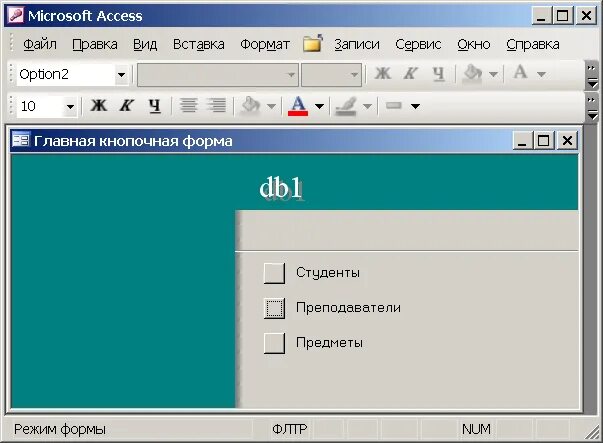This screenshot has width=603, height=443.
Task: Click the line color brush icon
Action: coord(346,105)
